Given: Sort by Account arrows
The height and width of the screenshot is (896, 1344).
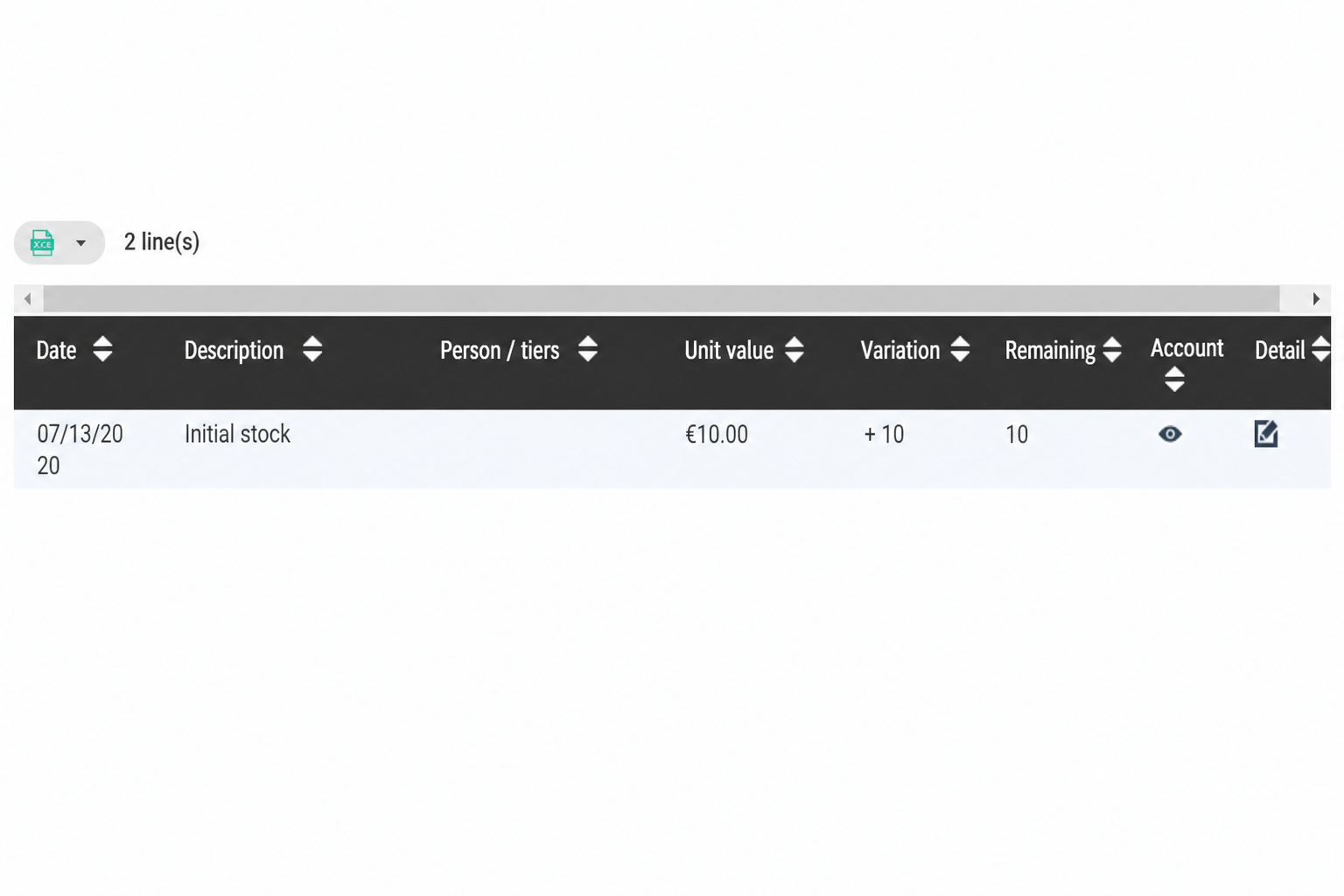Looking at the screenshot, I should click(x=1174, y=379).
